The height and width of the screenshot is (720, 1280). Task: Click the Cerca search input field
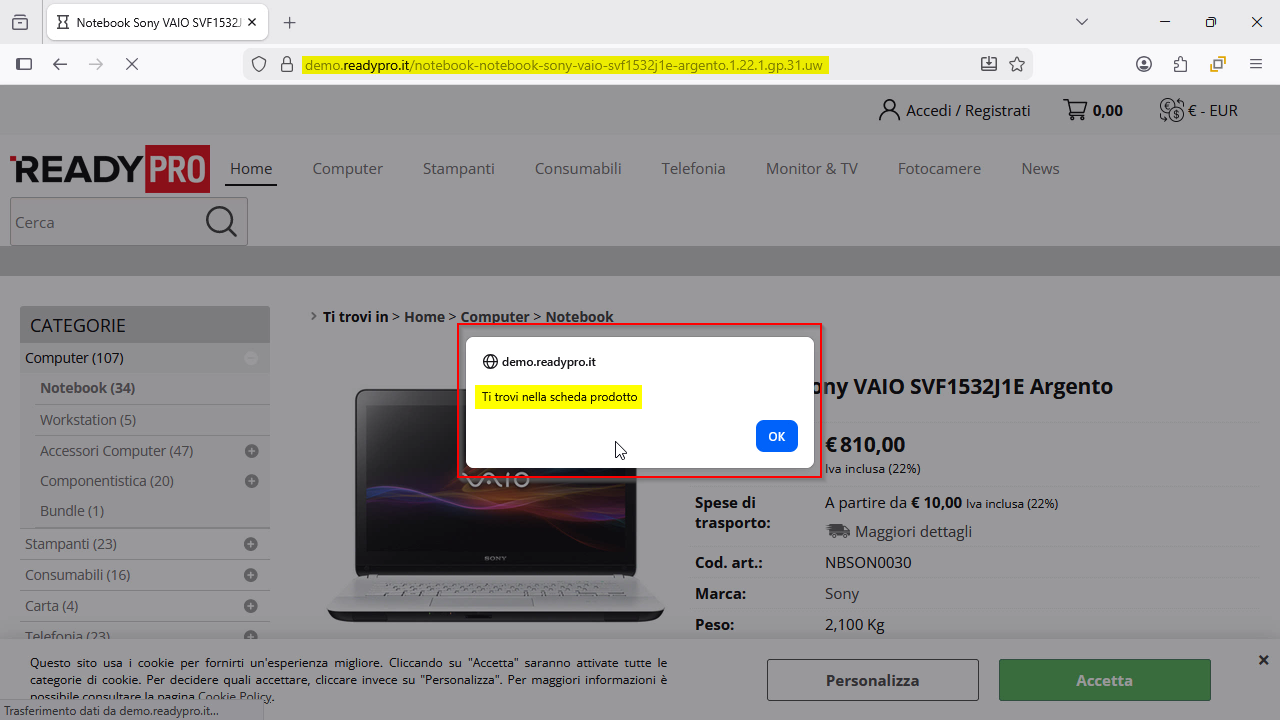[x=105, y=222]
